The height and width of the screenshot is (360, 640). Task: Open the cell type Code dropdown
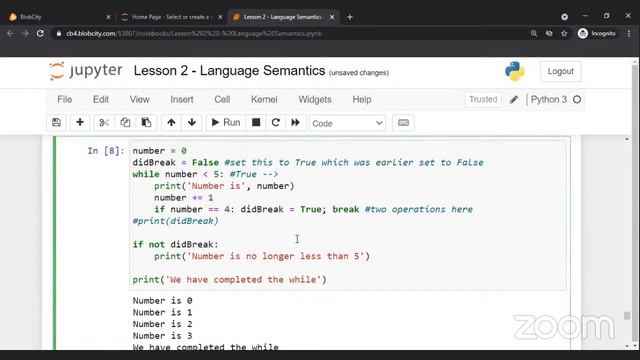pos(347,123)
